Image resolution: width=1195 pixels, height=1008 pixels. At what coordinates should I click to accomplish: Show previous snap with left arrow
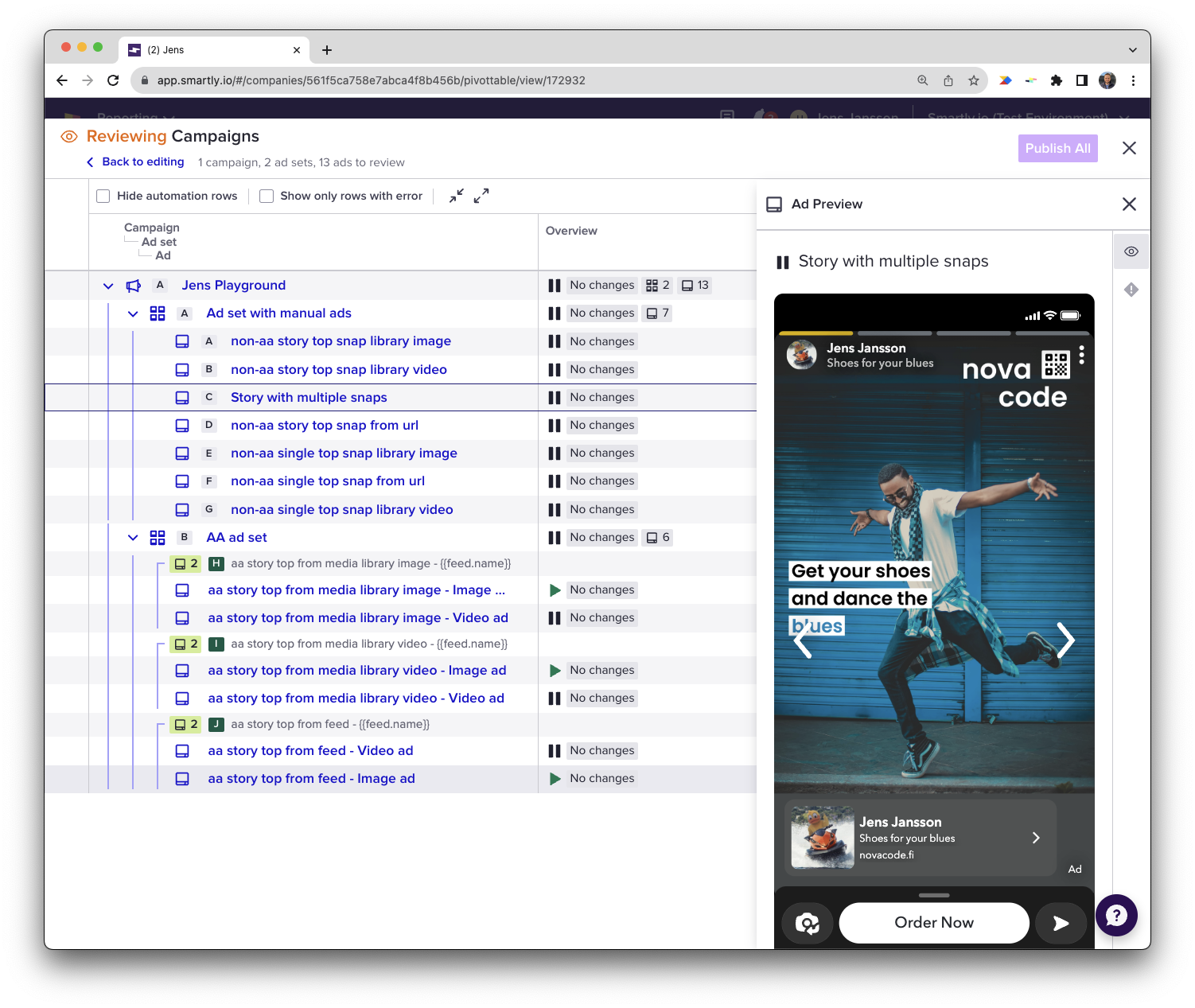click(803, 640)
